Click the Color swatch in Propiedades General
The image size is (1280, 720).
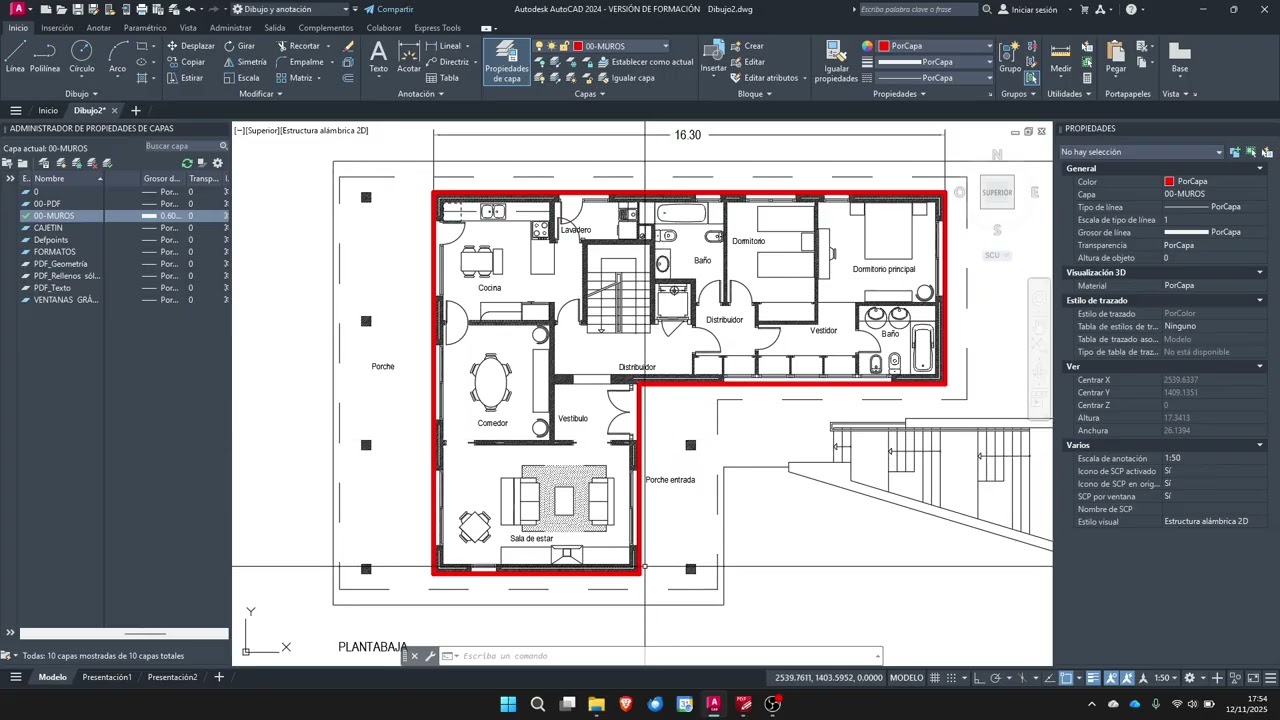[1169, 181]
